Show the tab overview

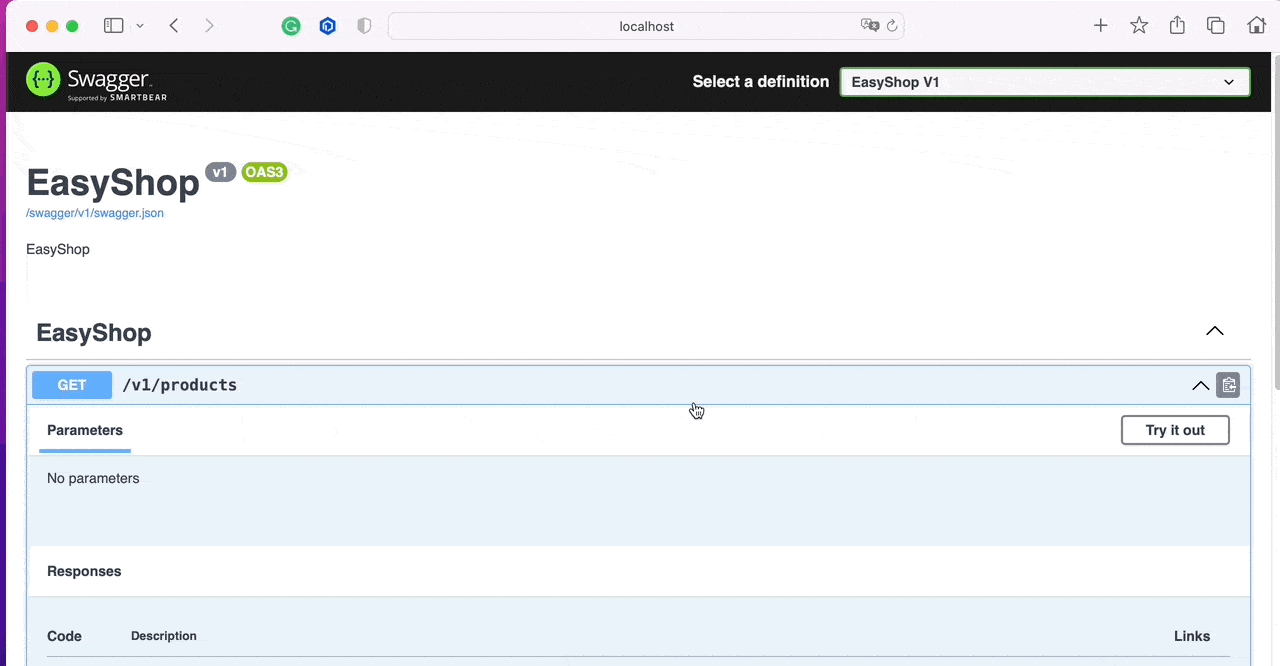click(1216, 26)
